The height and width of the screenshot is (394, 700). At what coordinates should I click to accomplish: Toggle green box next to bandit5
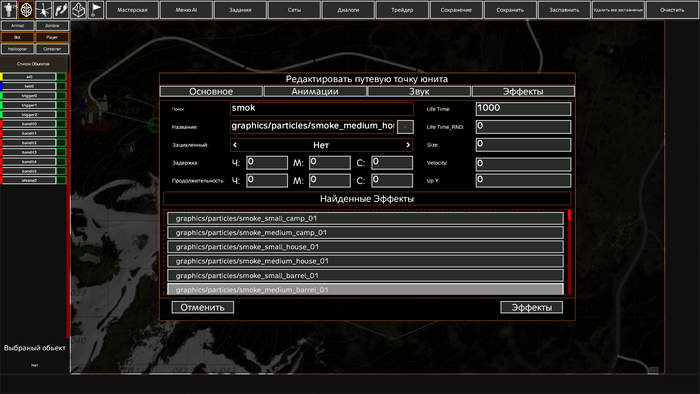(x=61, y=171)
